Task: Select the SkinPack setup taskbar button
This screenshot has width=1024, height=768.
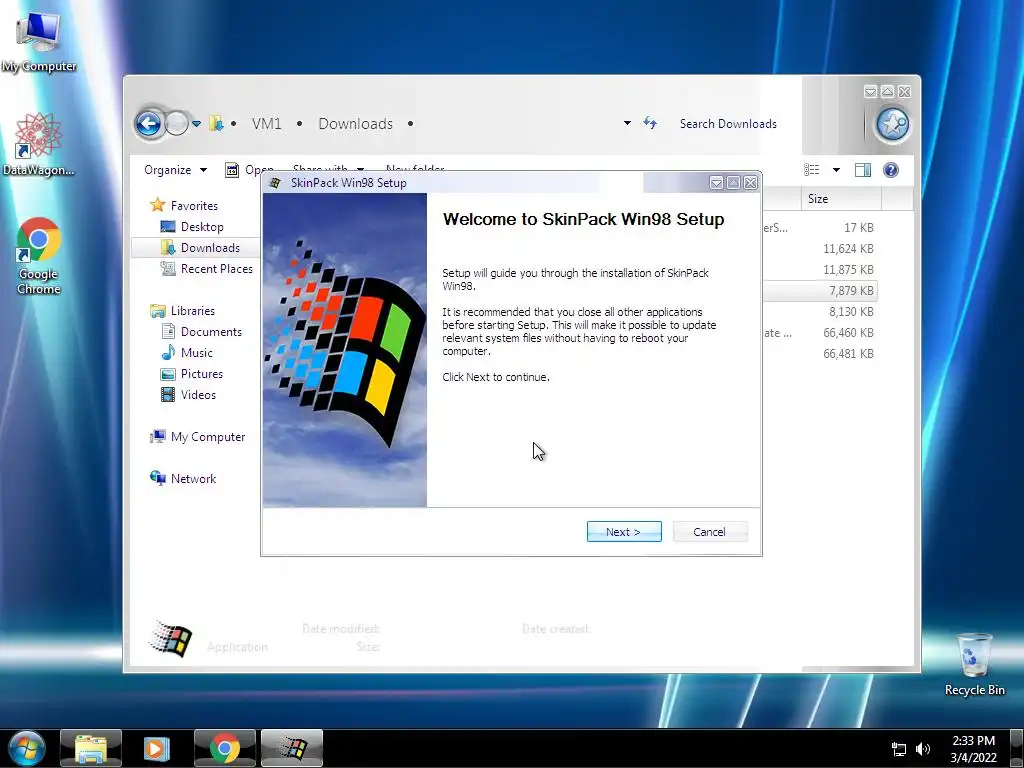Action: [x=292, y=748]
